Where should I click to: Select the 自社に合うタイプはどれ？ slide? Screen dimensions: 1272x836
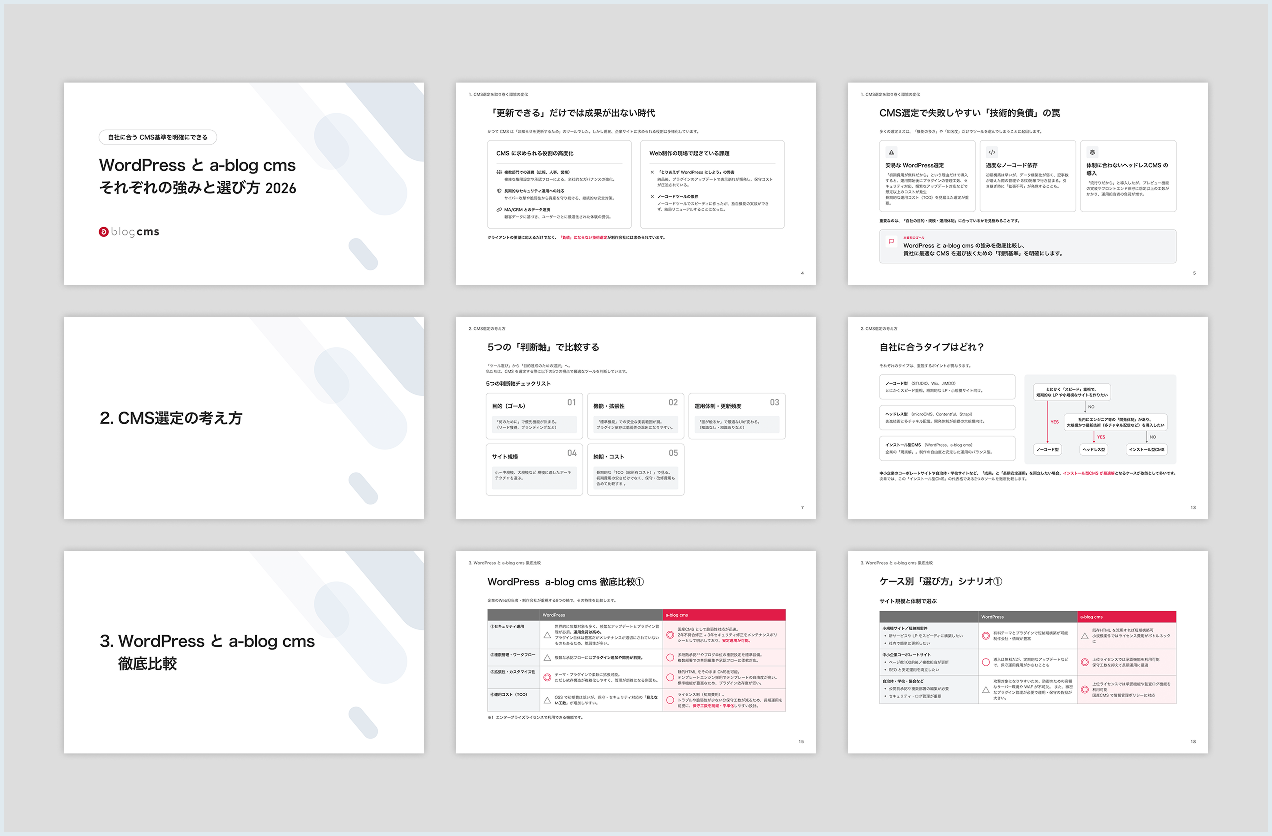1027,418
